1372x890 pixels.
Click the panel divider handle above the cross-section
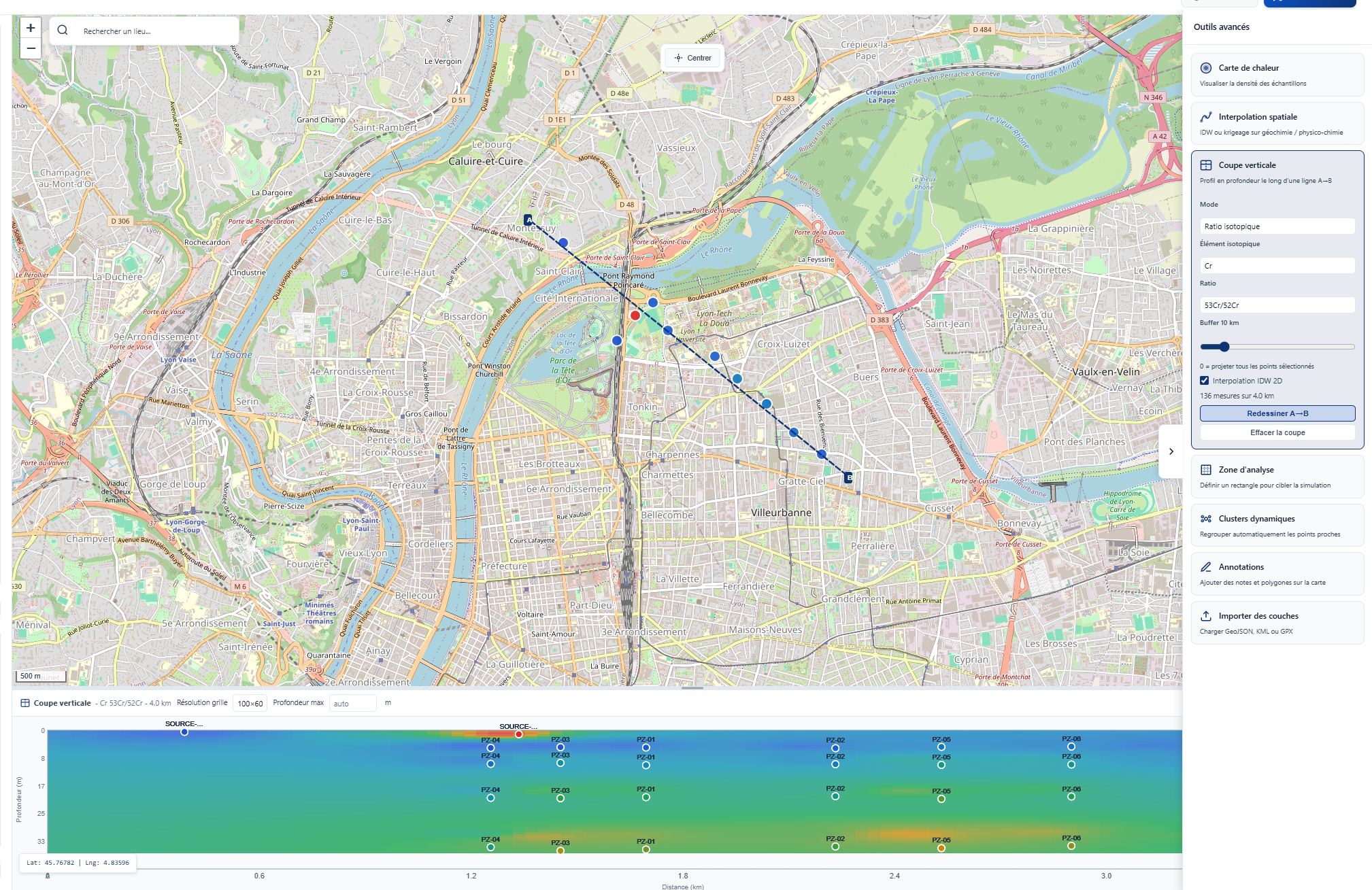[692, 688]
